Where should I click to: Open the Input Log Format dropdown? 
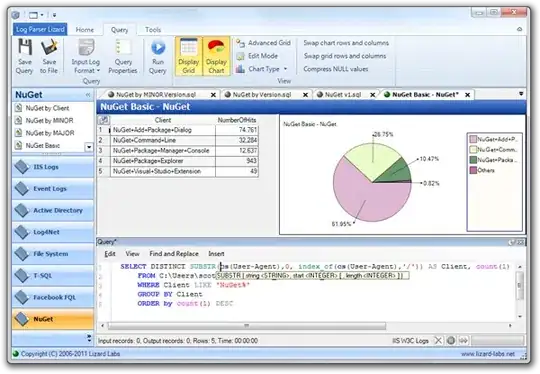pos(86,56)
